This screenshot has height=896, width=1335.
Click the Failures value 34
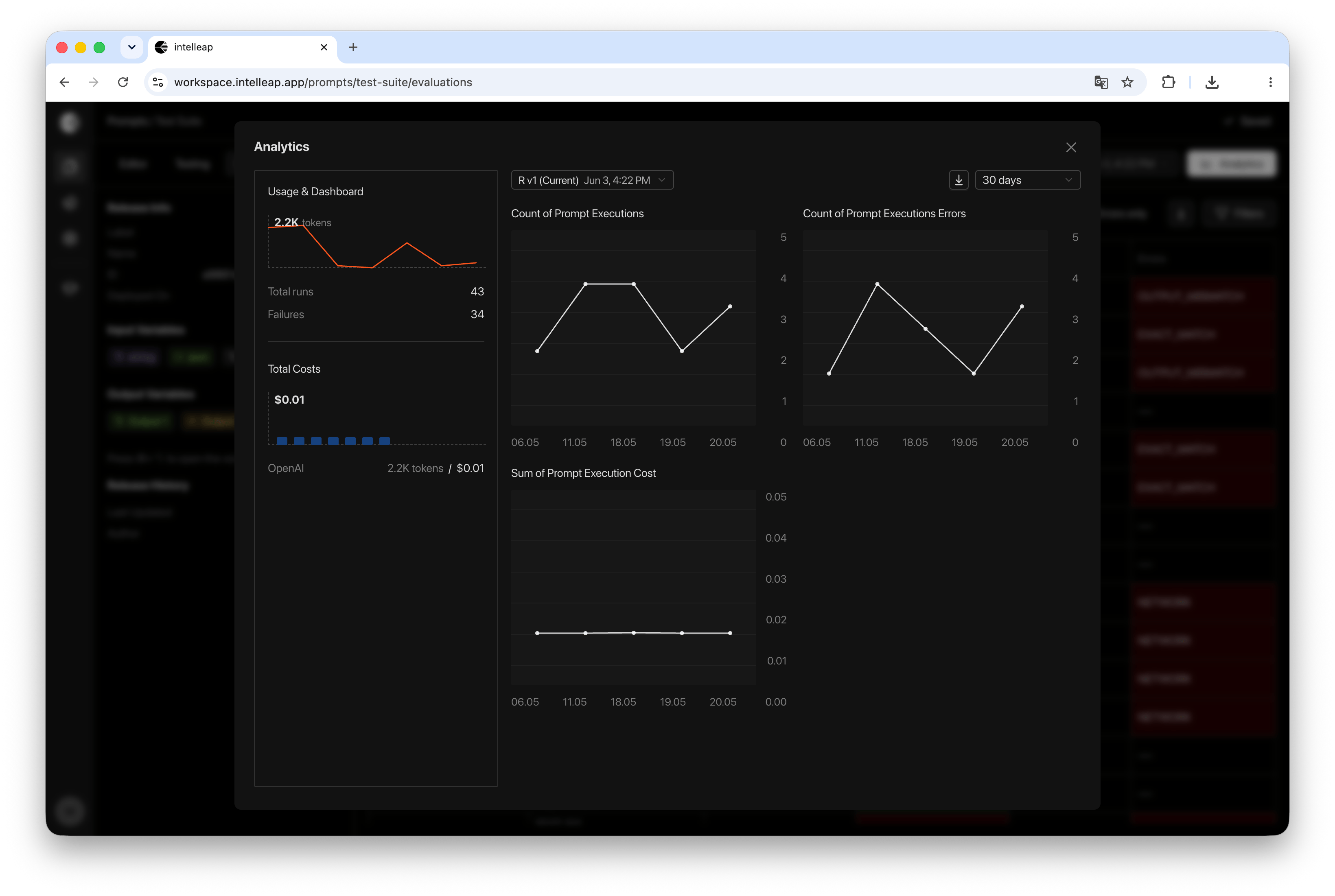(x=477, y=314)
